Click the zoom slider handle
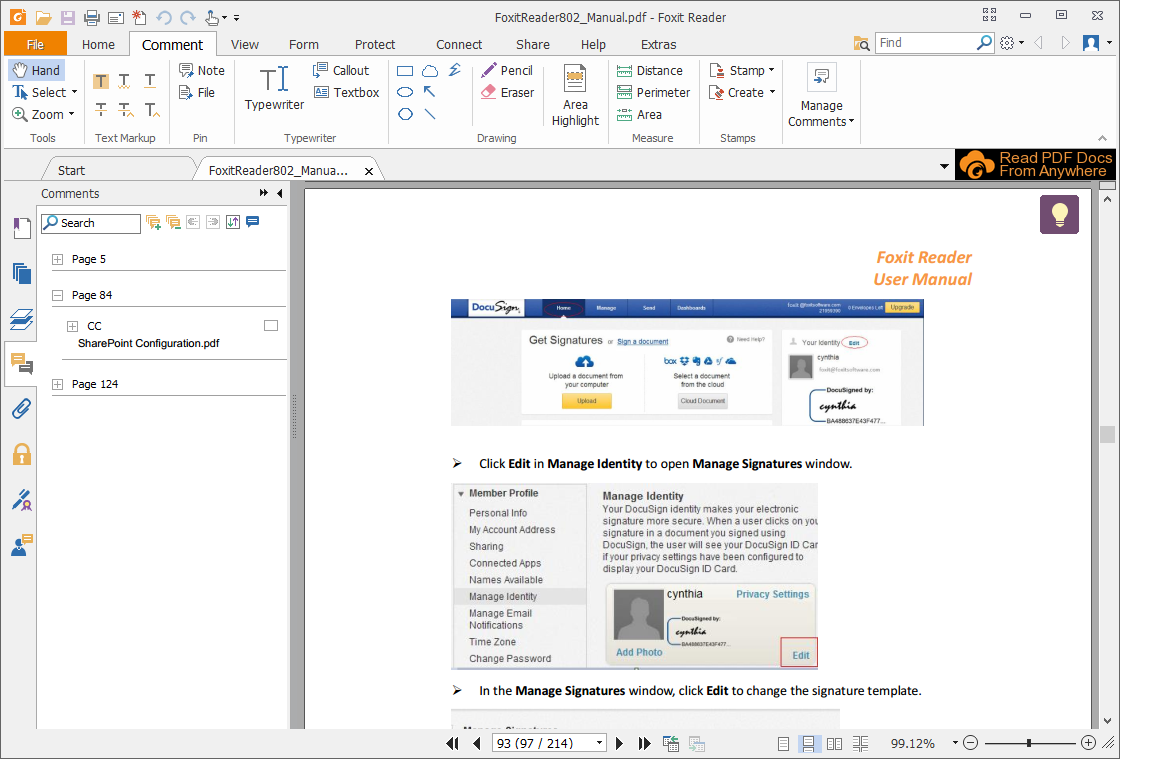The height and width of the screenshot is (759, 1152). [1029, 743]
